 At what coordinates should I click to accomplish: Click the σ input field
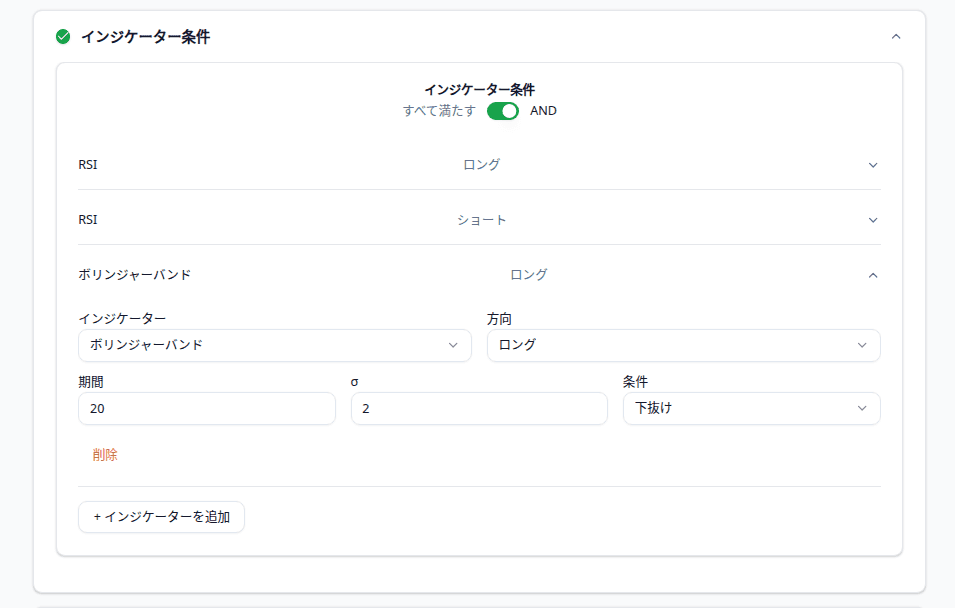pyautogui.click(x=479, y=408)
